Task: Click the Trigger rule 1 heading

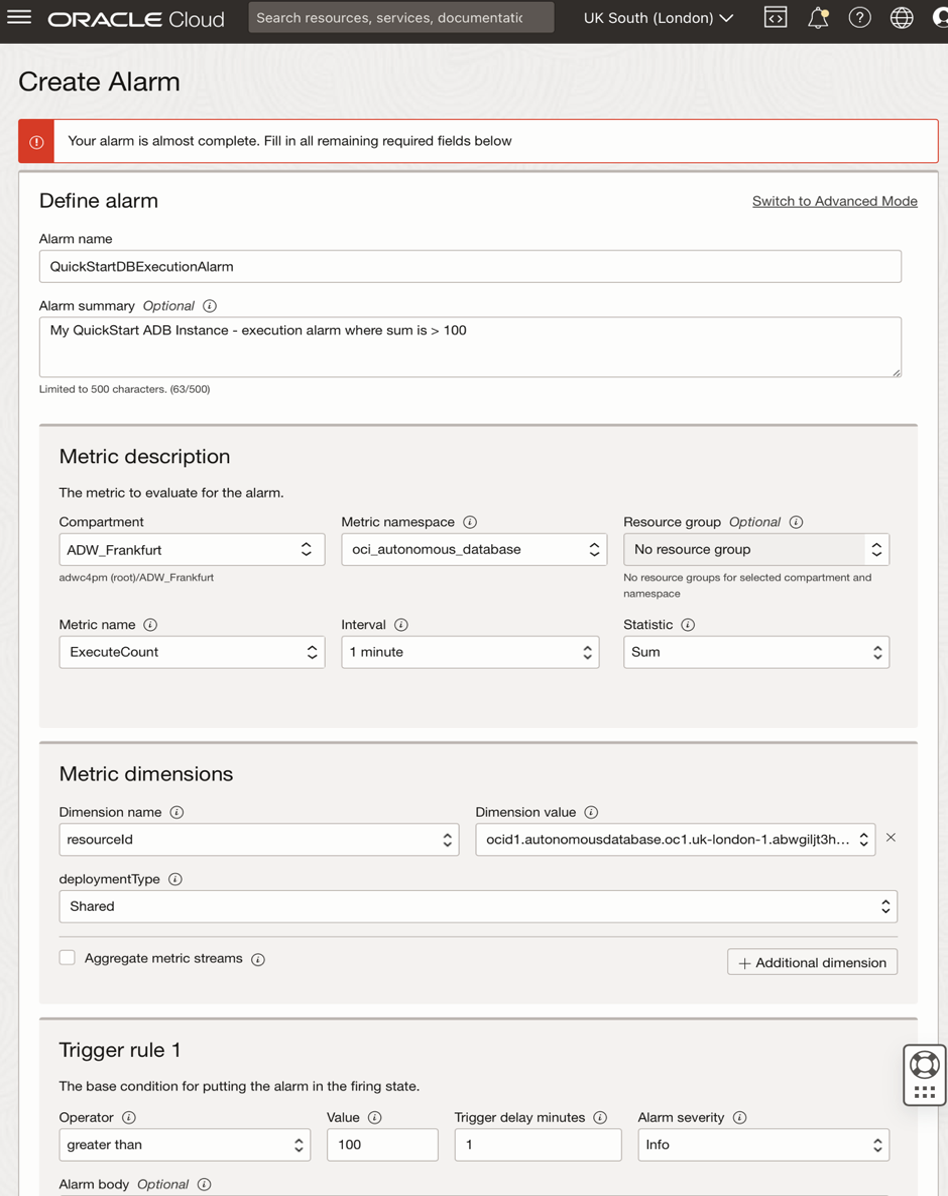Action: (120, 1050)
